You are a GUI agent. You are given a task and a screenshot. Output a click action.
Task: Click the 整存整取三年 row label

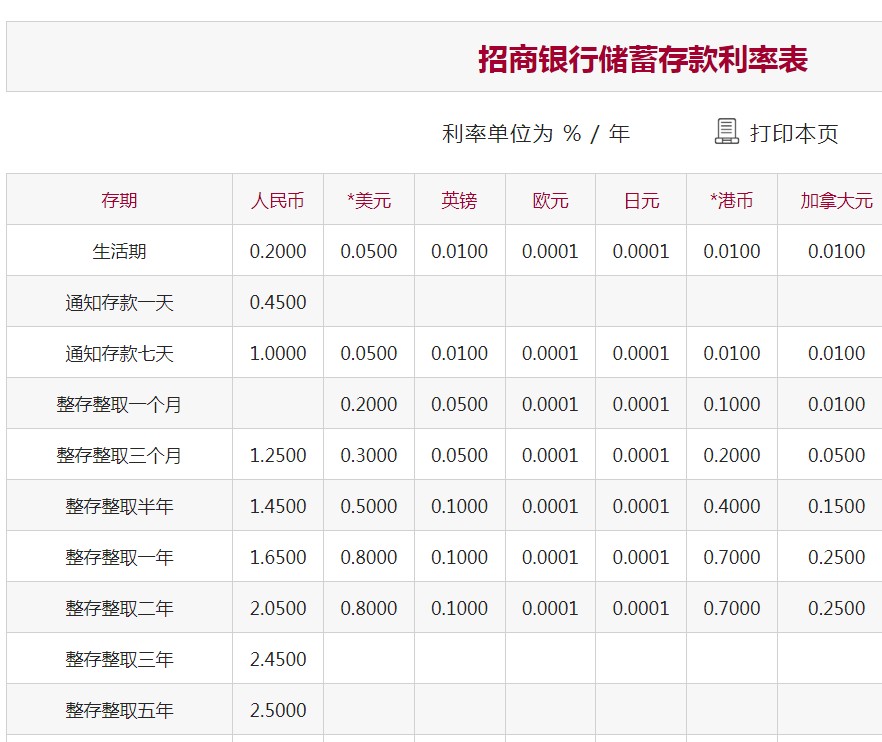tap(119, 659)
